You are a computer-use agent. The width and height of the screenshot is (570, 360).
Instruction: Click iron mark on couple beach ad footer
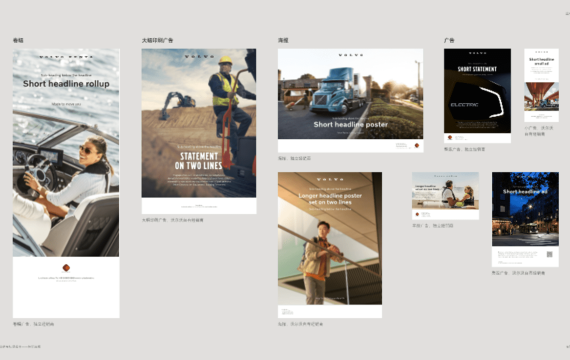(417, 215)
